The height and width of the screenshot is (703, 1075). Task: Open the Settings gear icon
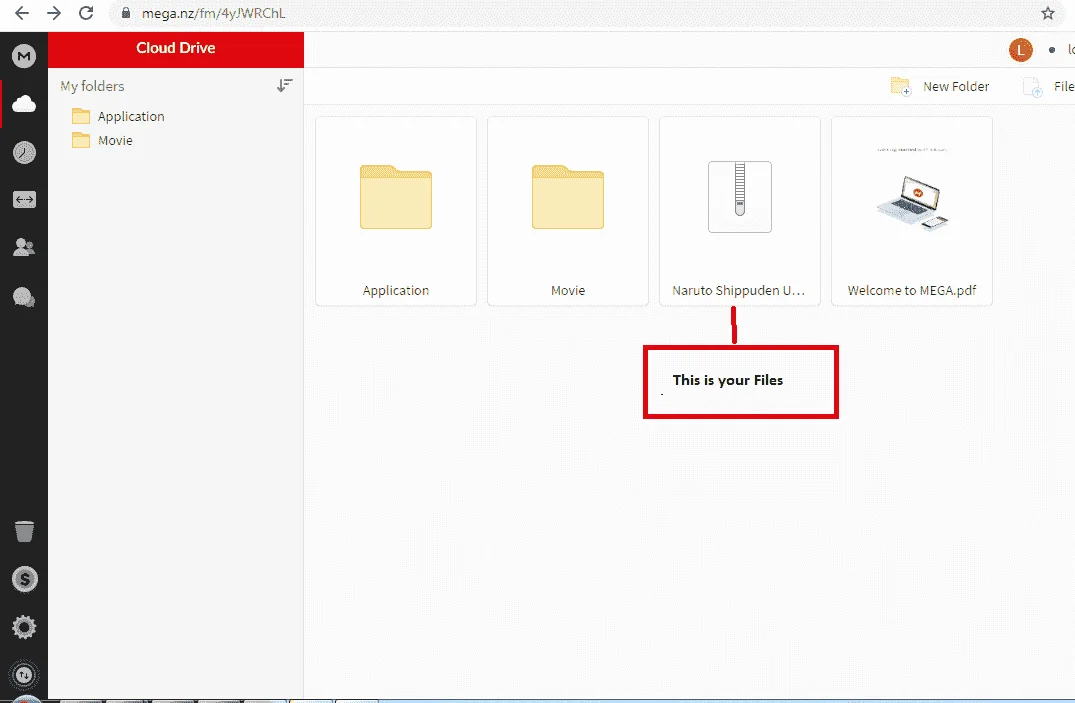click(24, 627)
